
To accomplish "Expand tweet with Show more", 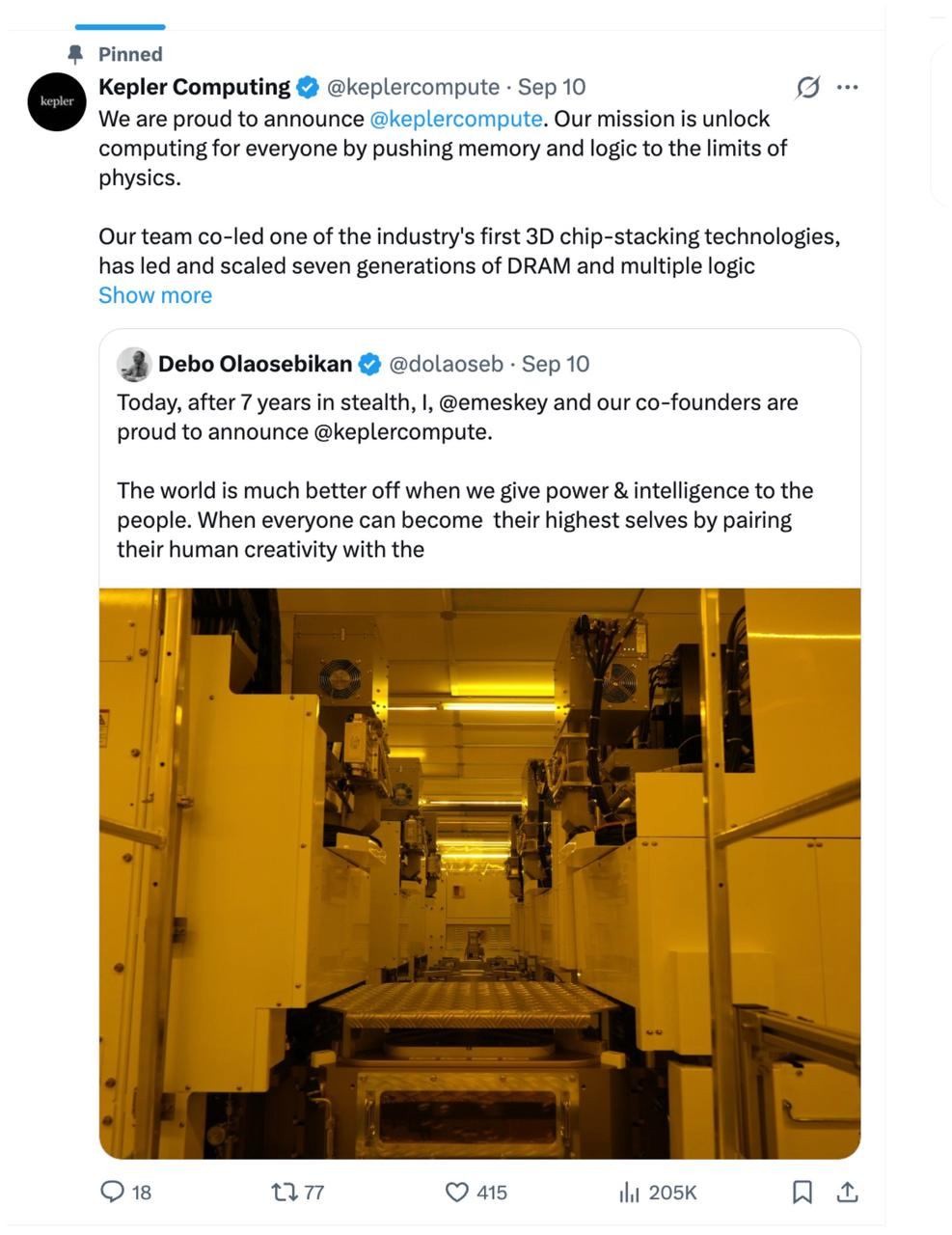I will [x=155, y=295].
